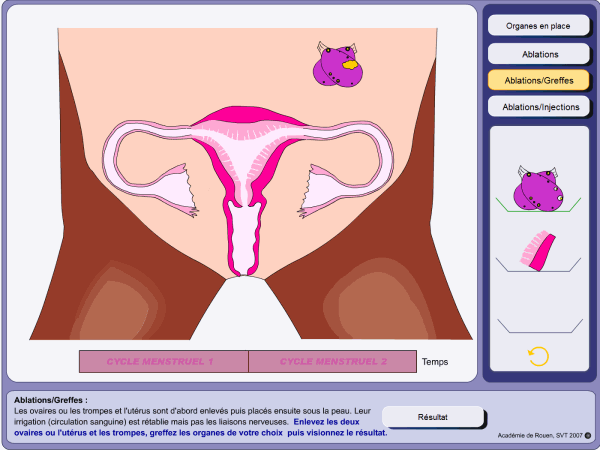
Task: Open the Ablations/Greffes mode
Action: tap(538, 80)
